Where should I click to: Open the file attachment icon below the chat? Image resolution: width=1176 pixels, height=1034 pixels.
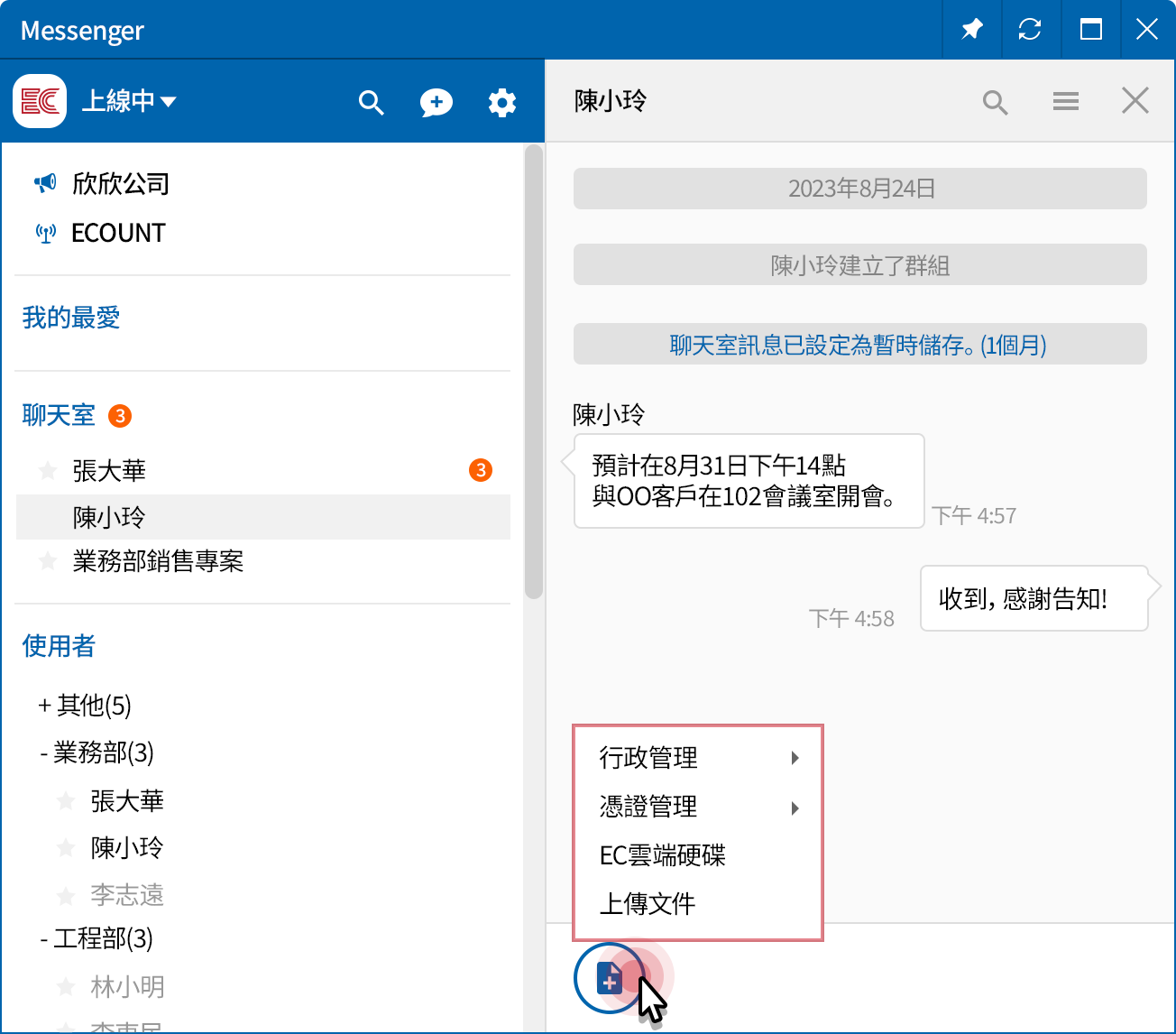608,977
